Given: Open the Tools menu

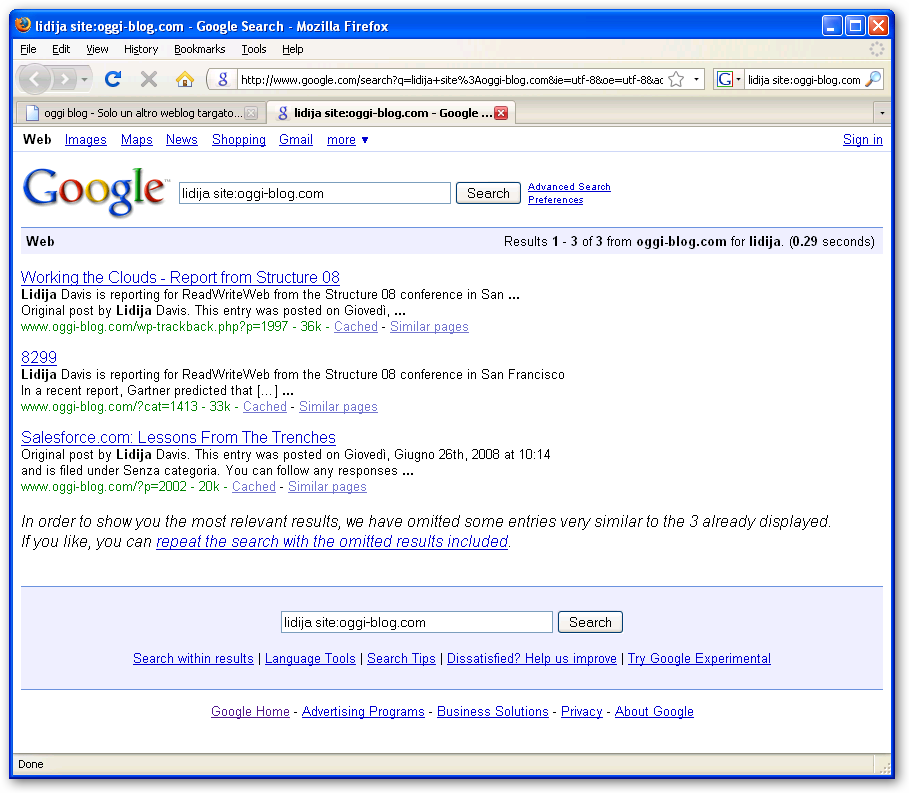Looking at the screenshot, I should click(x=254, y=49).
